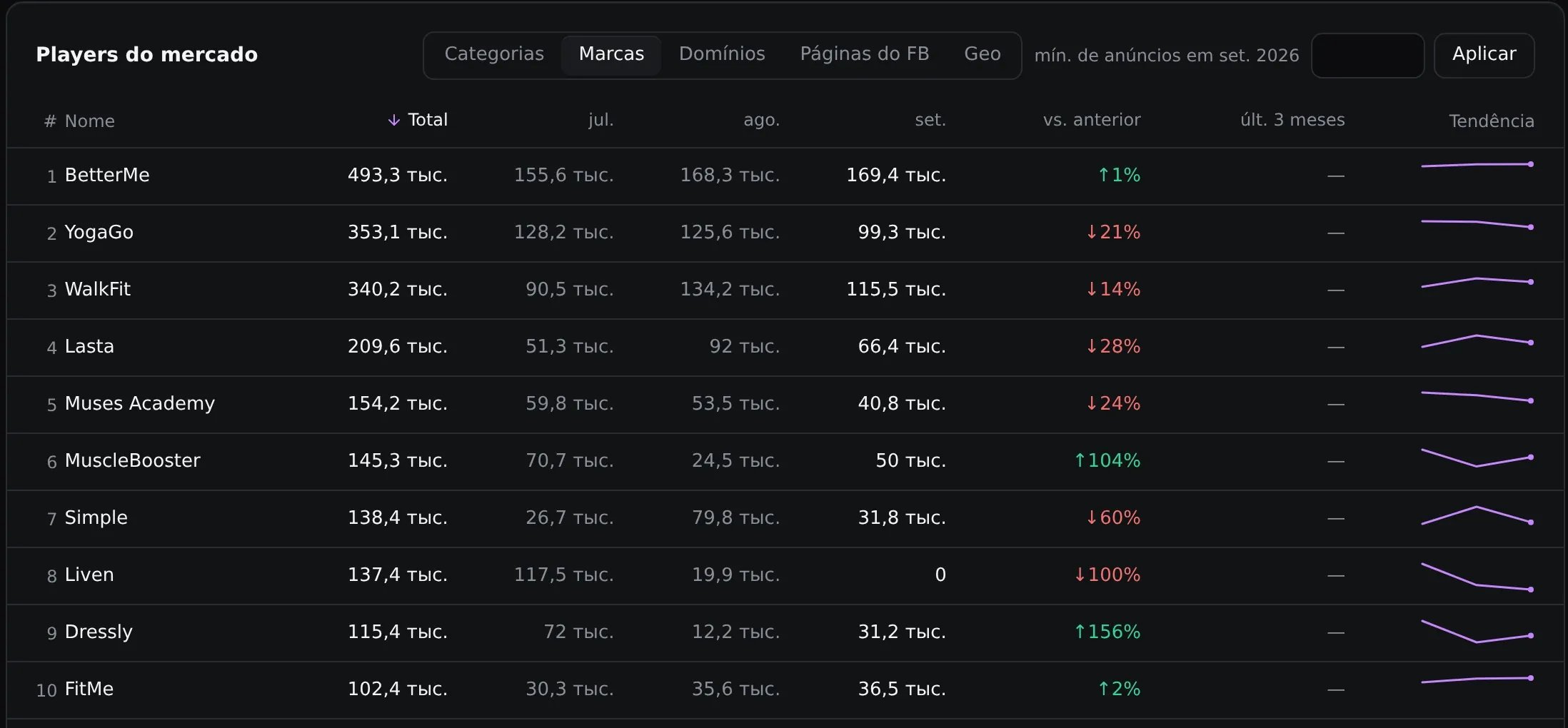Sort by últ. 3 meses column
This screenshot has height=728, width=1568.
point(1292,120)
